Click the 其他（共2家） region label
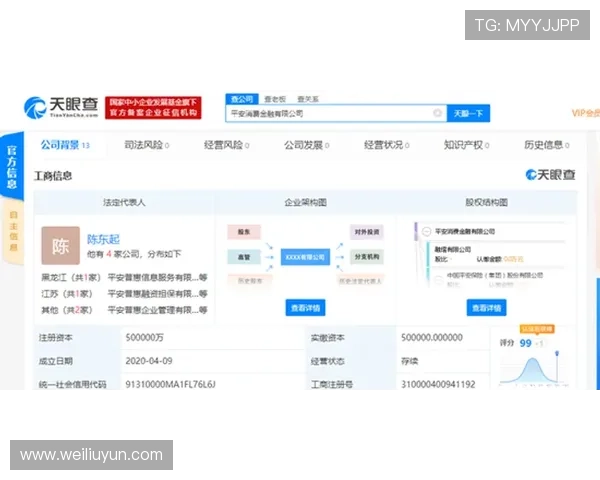This screenshot has width=600, height=480. (67, 310)
